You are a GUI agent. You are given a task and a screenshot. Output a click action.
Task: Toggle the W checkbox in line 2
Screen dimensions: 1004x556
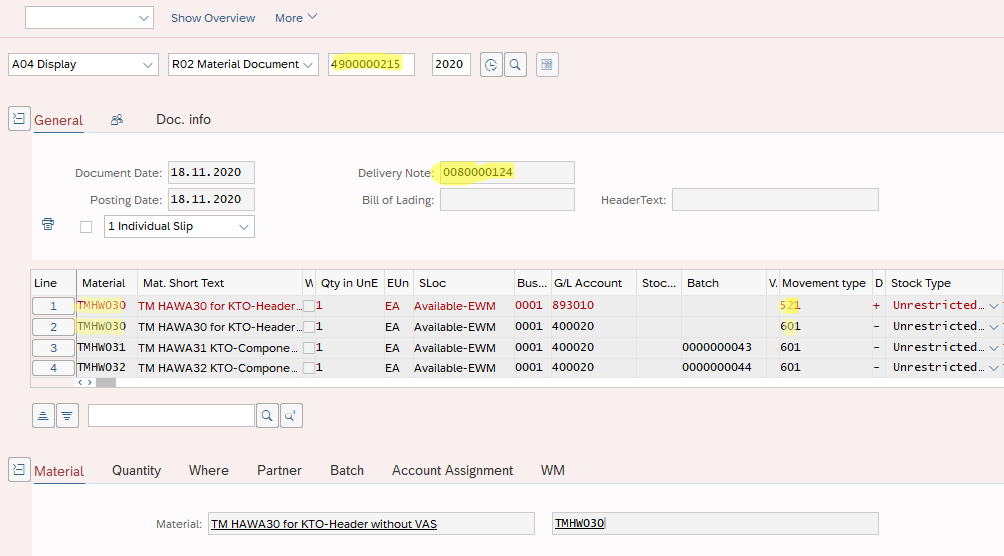pyautogui.click(x=309, y=327)
